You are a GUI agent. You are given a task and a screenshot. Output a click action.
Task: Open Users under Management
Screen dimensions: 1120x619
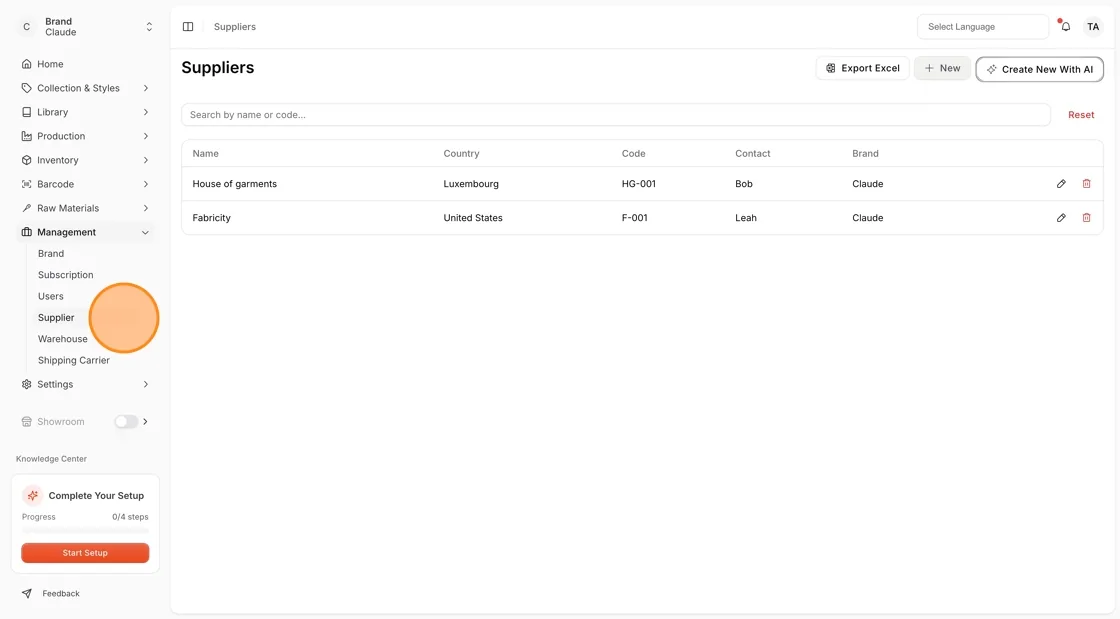click(51, 296)
